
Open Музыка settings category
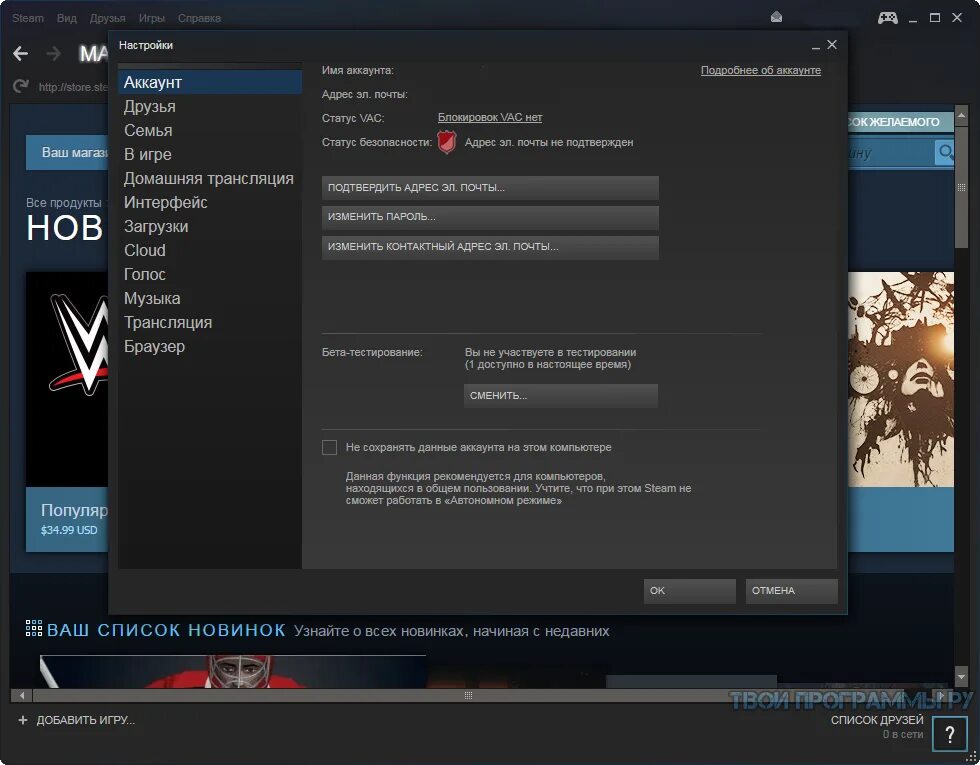210,298
